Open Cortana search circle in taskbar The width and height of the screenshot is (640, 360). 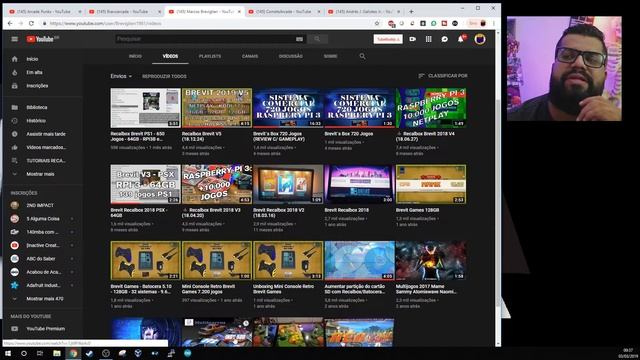[x=24, y=353]
